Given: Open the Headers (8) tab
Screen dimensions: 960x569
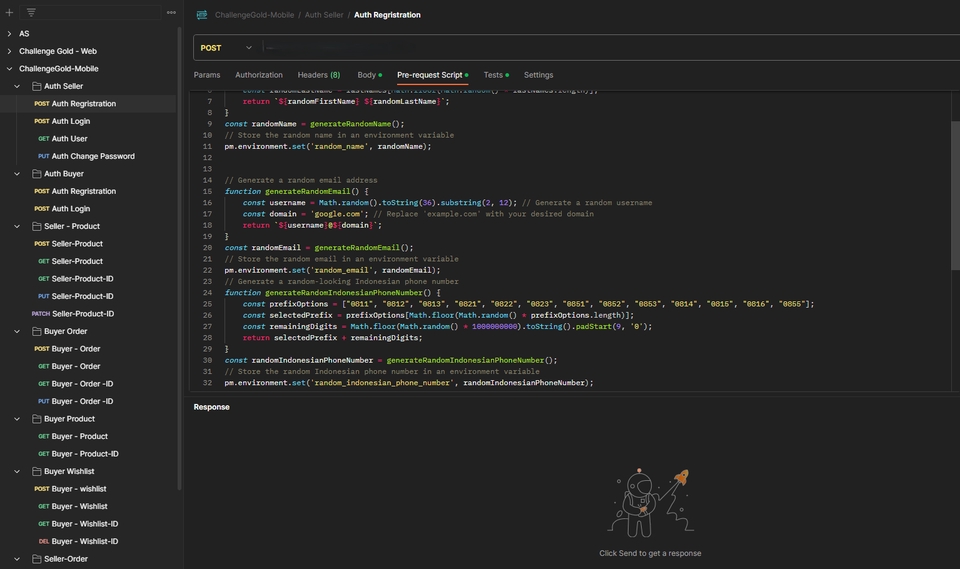Looking at the screenshot, I should click(319, 75).
